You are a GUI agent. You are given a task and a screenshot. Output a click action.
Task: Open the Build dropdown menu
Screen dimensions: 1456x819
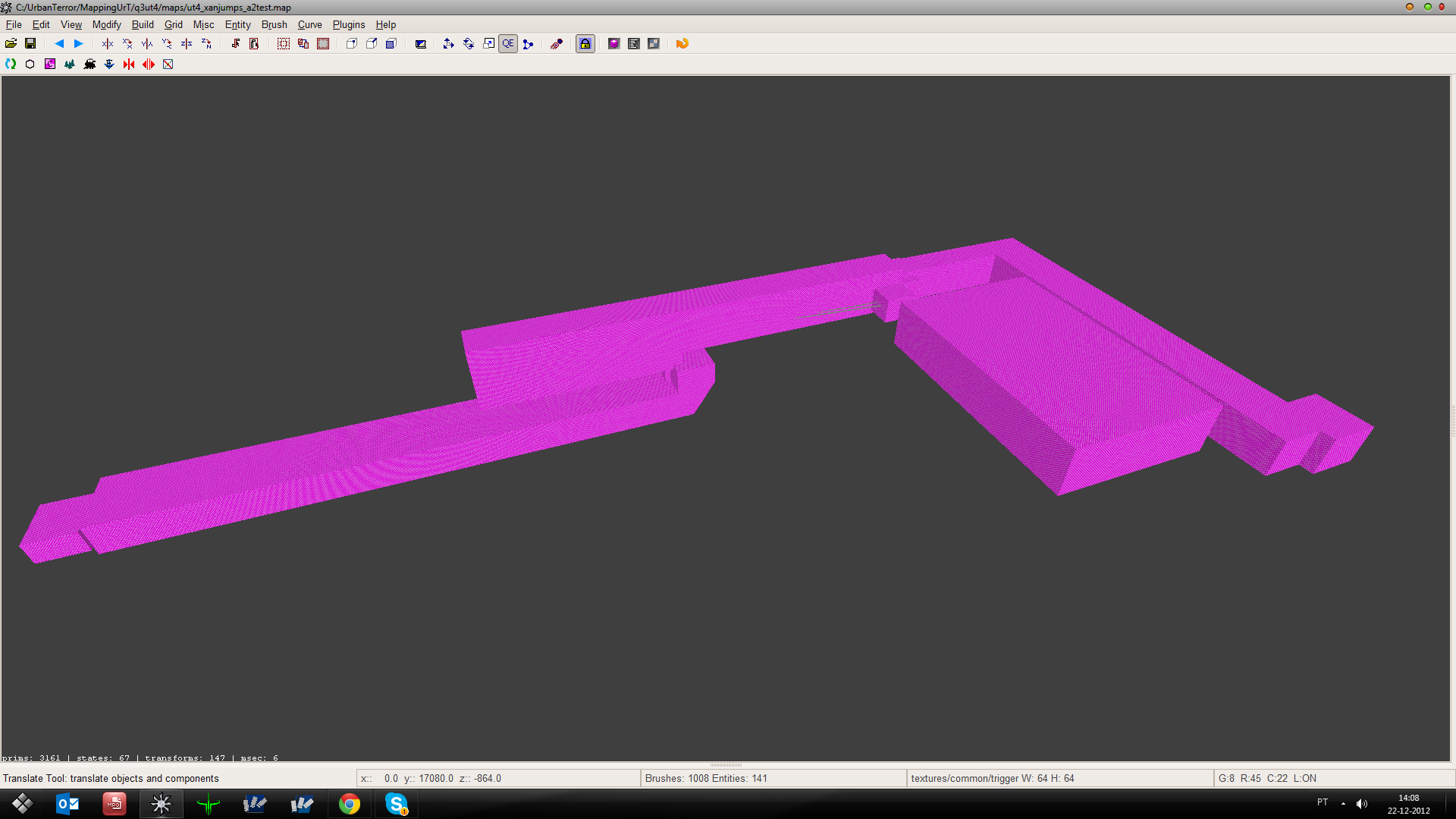click(143, 24)
